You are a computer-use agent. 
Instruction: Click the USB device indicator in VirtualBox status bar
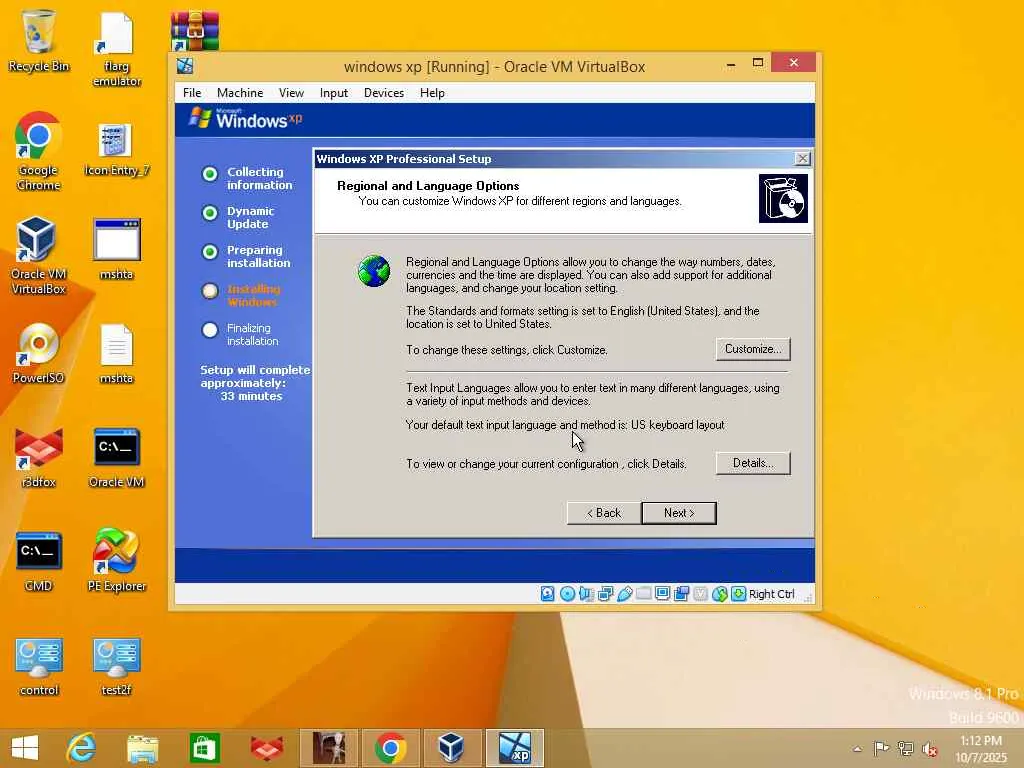click(x=624, y=594)
